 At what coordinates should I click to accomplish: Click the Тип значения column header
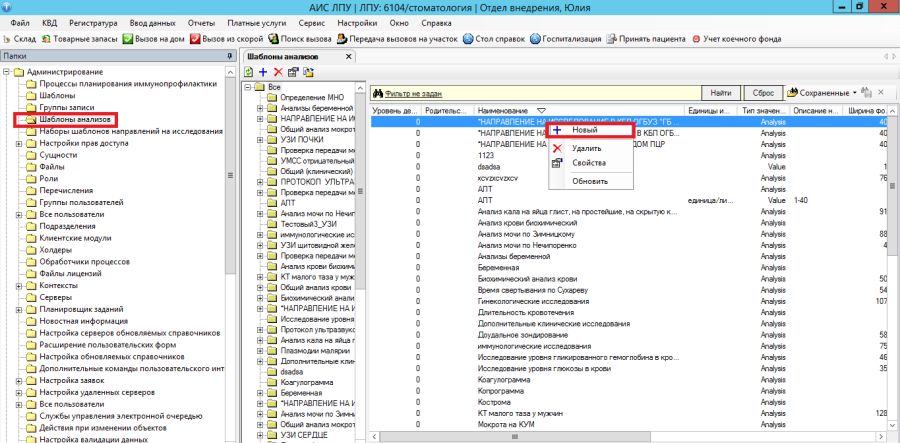763,110
